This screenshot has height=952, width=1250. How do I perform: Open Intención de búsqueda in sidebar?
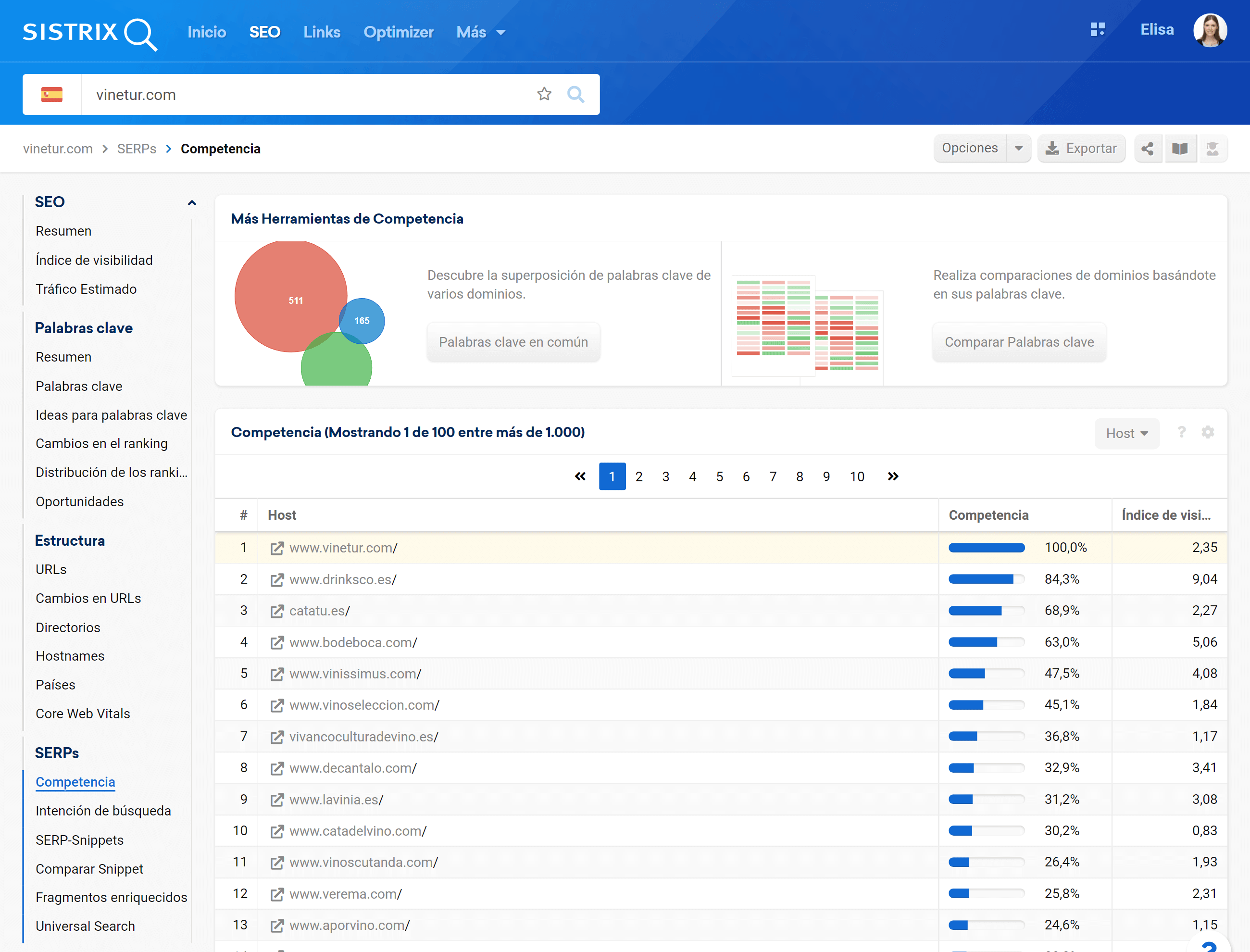103,811
